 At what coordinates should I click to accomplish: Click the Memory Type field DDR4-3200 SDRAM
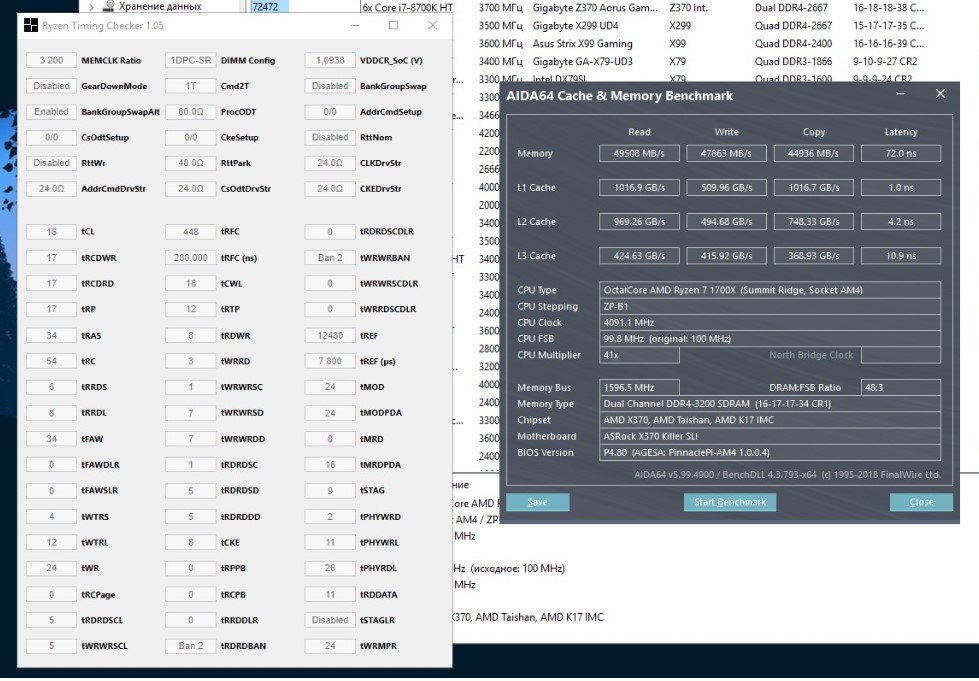pos(770,404)
